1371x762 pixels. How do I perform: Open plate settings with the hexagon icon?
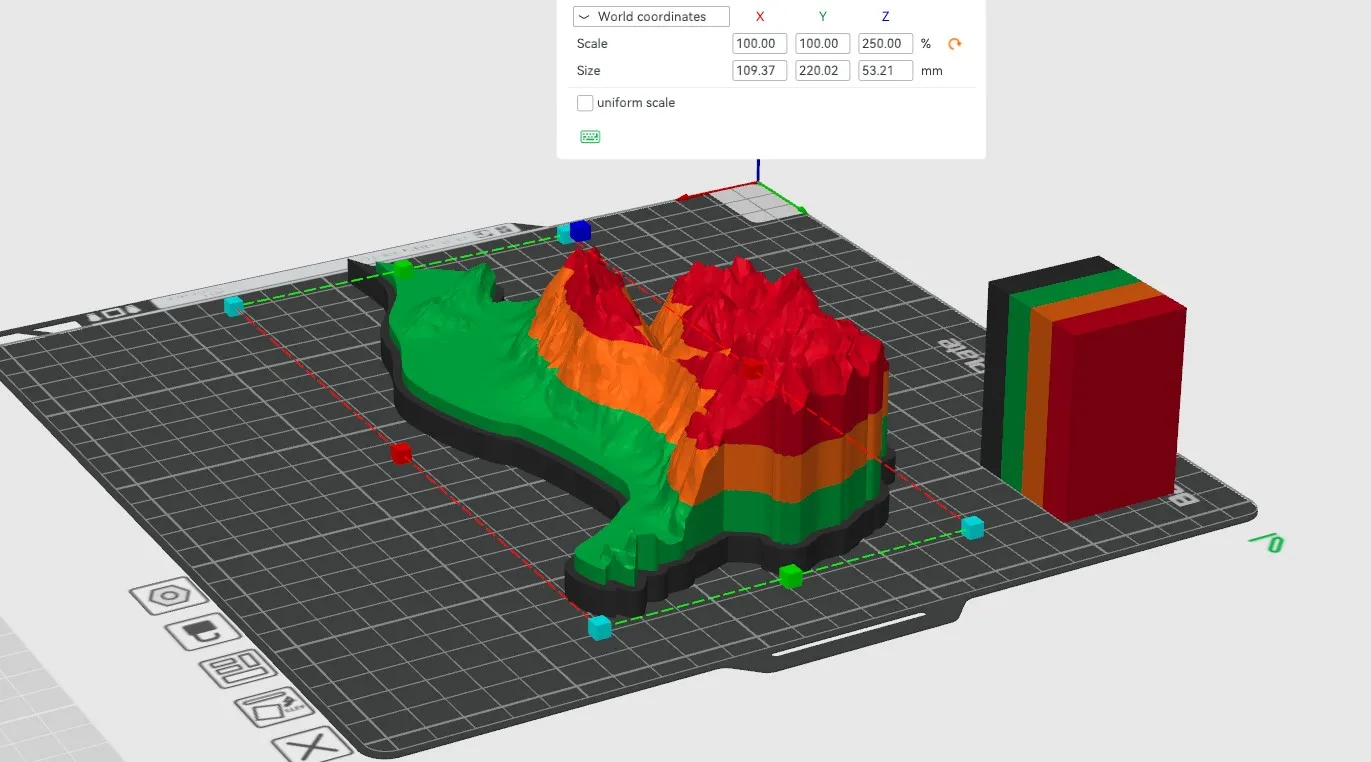168,597
